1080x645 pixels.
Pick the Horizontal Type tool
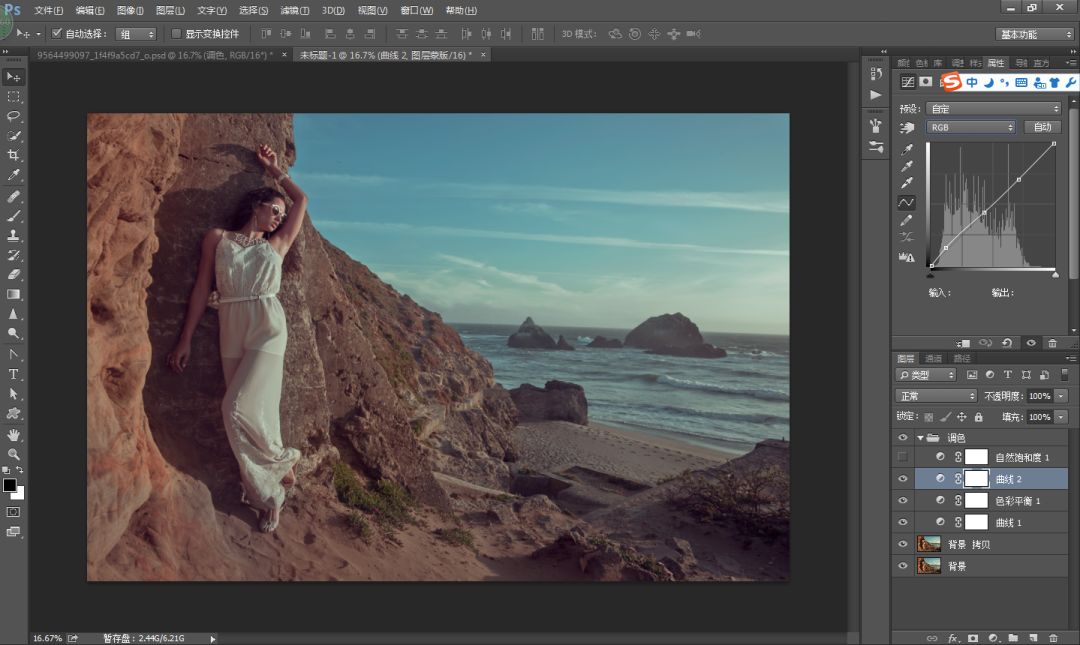click(x=14, y=374)
